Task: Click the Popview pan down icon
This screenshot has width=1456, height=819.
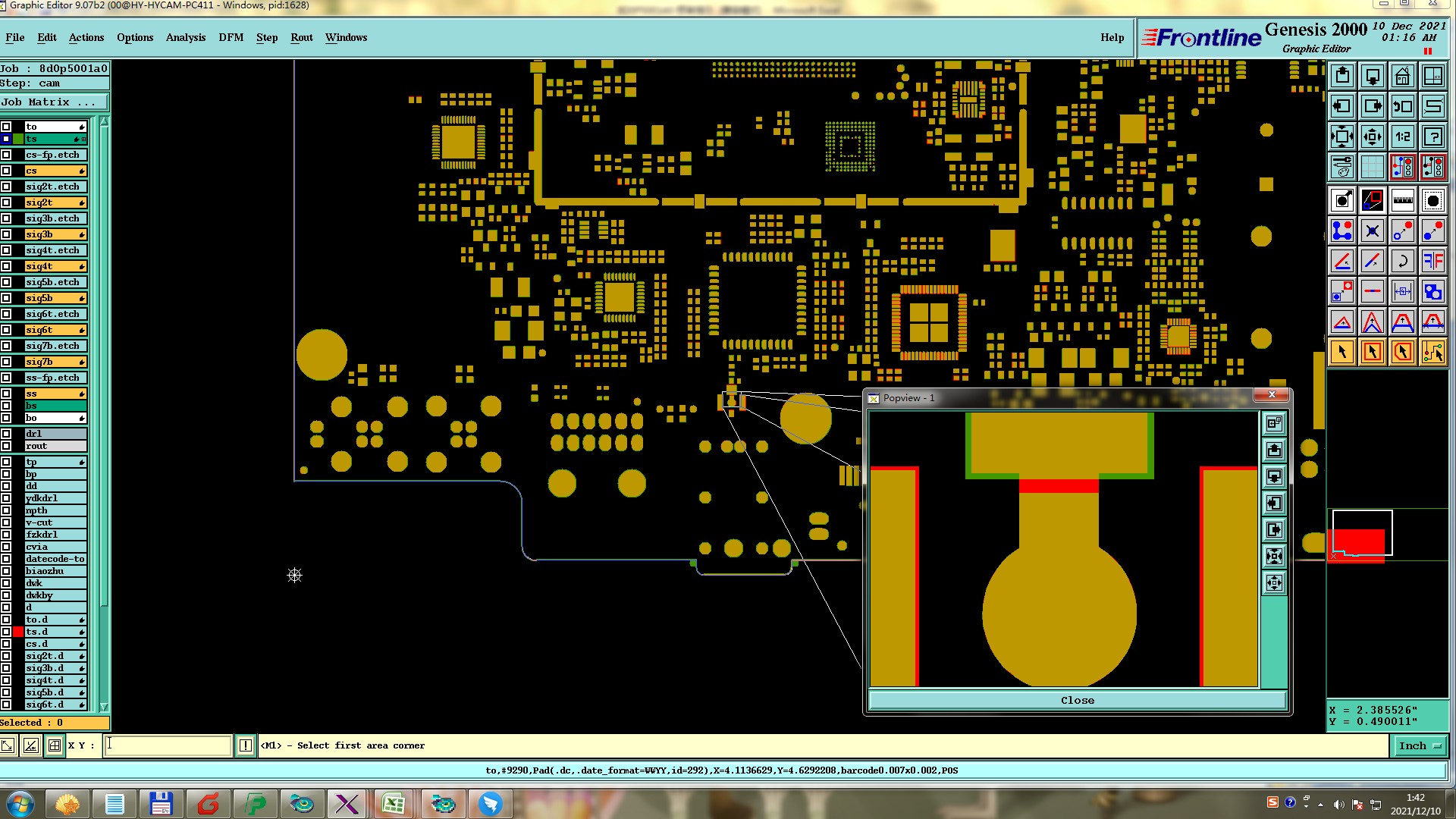Action: [1274, 477]
